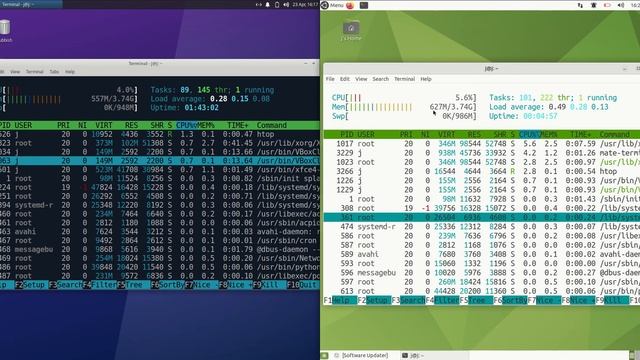Image resolution: width=640 pixels, height=360 pixels.
Task: Open Search menu in MATE terminal
Action: 380,79
